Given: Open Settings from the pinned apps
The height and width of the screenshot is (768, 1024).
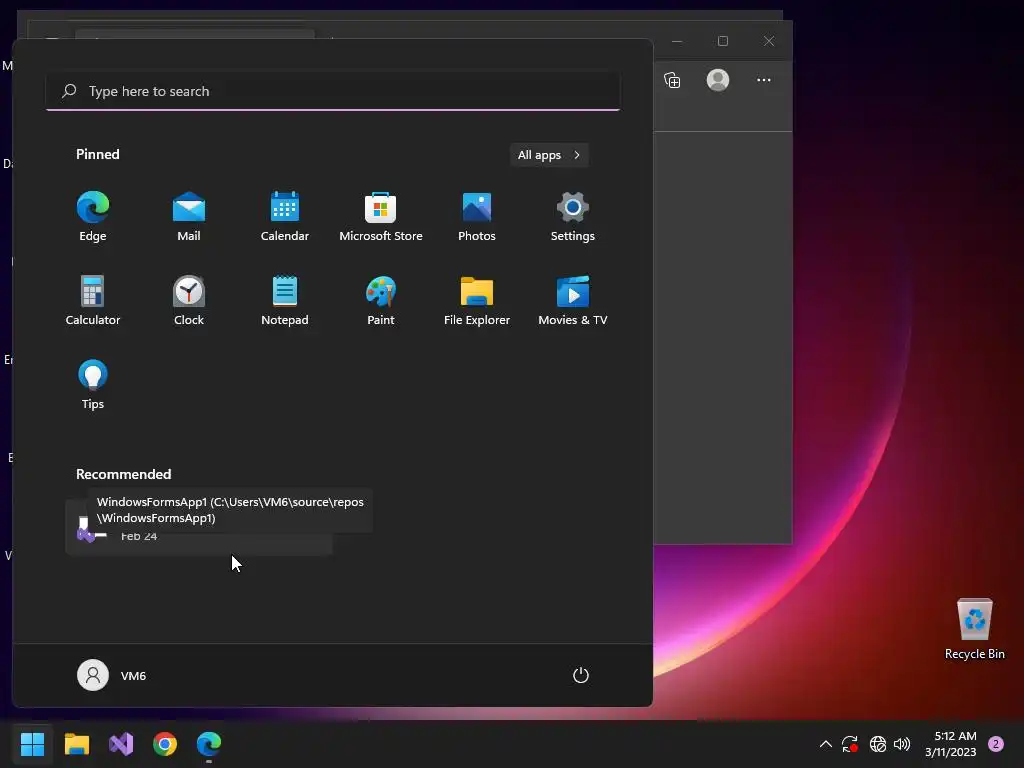Looking at the screenshot, I should click(573, 217).
